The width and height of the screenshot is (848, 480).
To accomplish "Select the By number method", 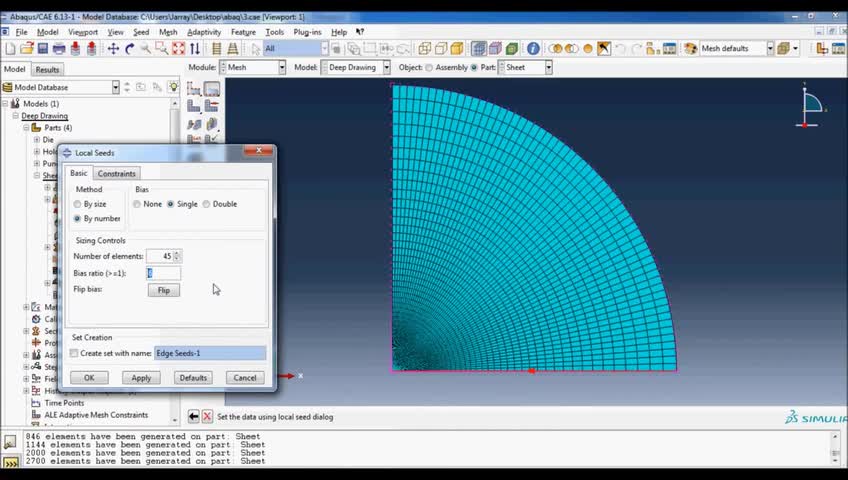I will 77,218.
